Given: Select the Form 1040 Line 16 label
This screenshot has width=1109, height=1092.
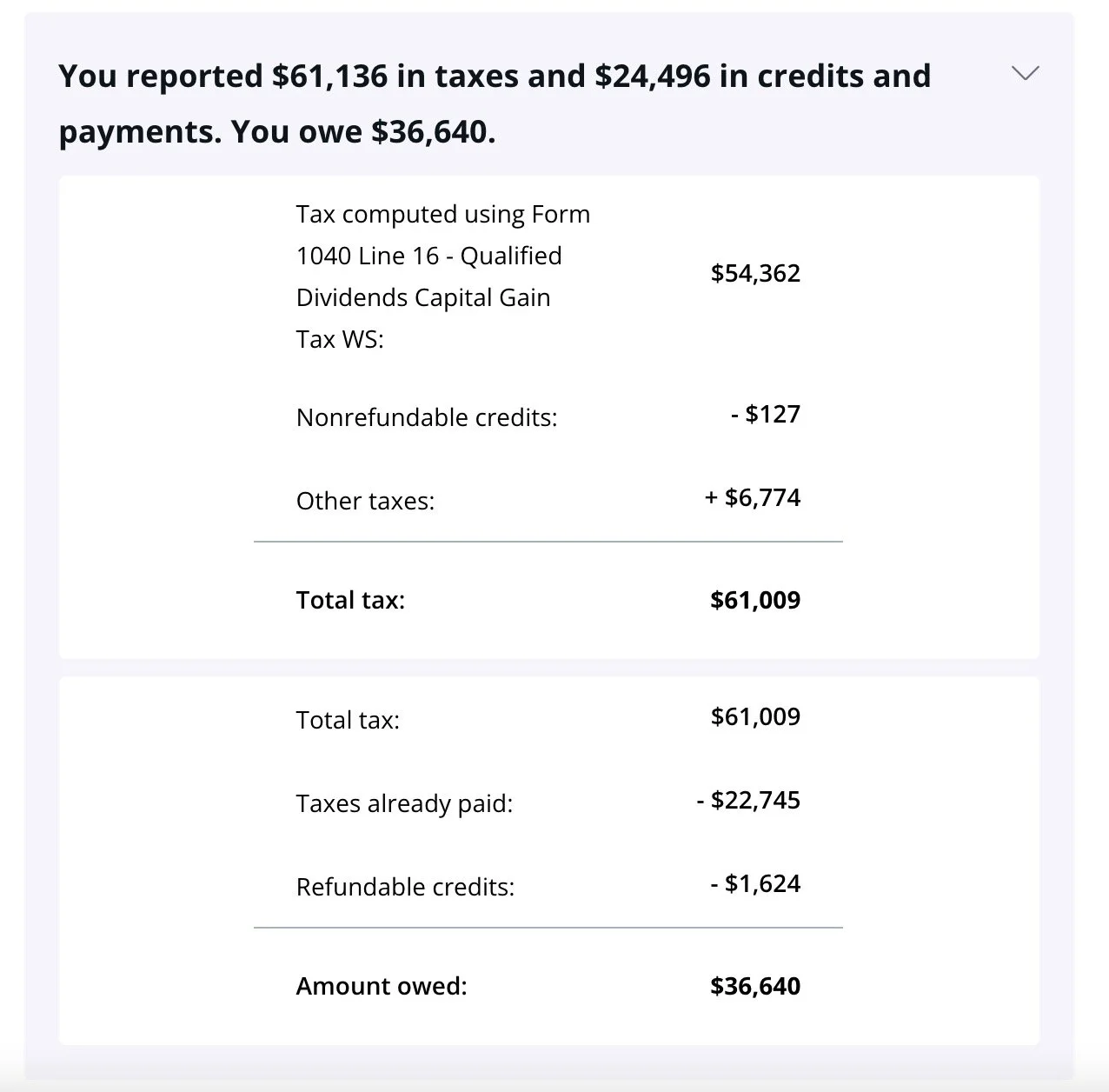Looking at the screenshot, I should [x=443, y=276].
